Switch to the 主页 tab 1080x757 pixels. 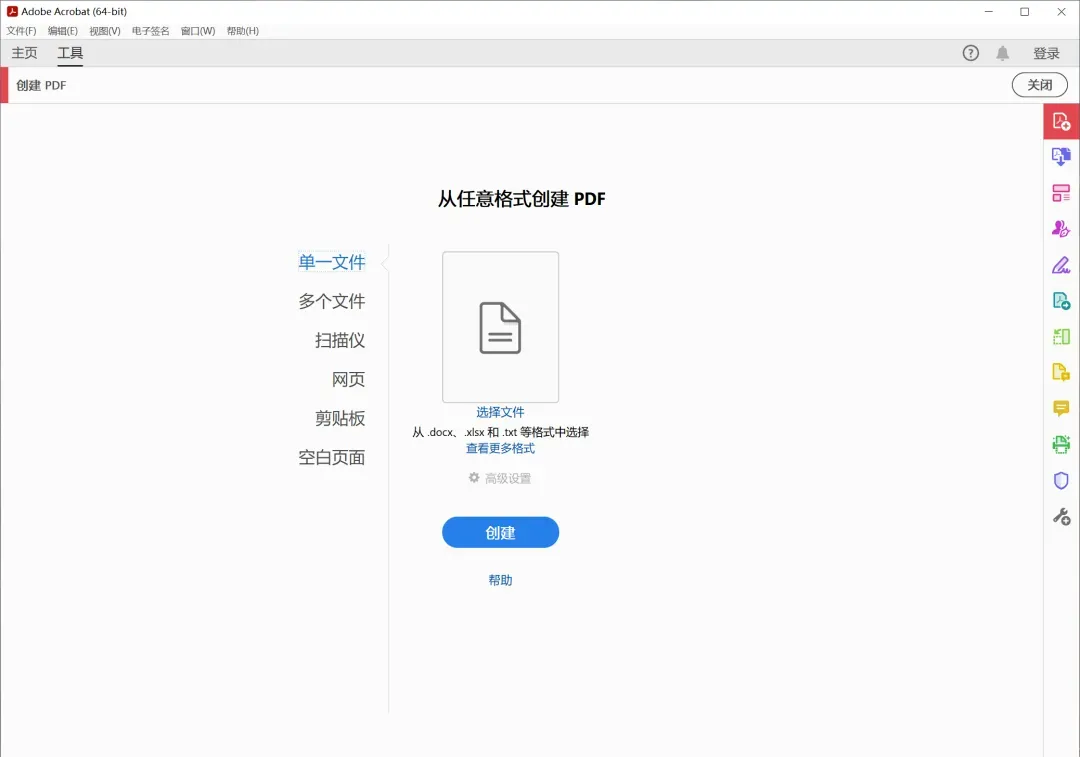point(24,53)
